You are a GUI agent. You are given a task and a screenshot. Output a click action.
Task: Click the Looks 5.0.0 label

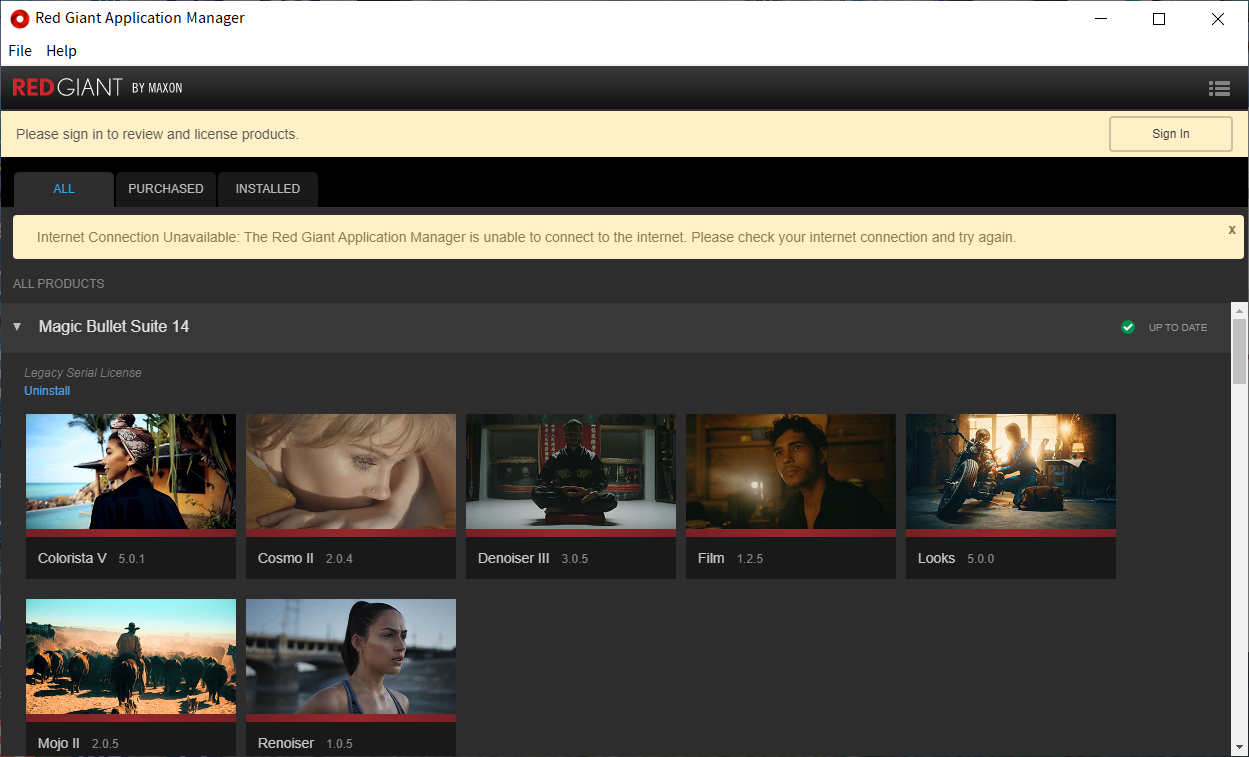pyautogui.click(x=956, y=558)
